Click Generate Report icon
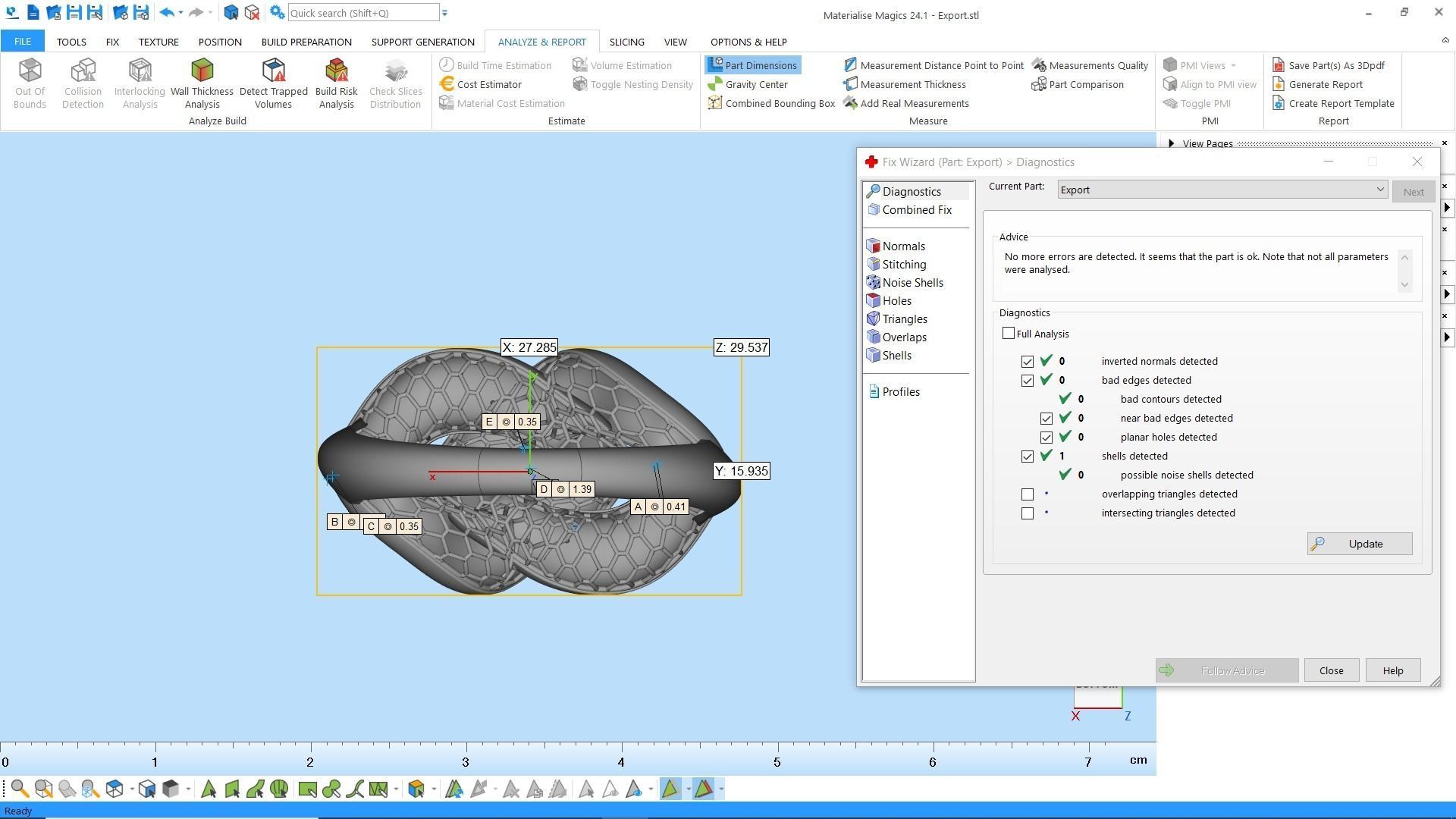 click(1324, 84)
